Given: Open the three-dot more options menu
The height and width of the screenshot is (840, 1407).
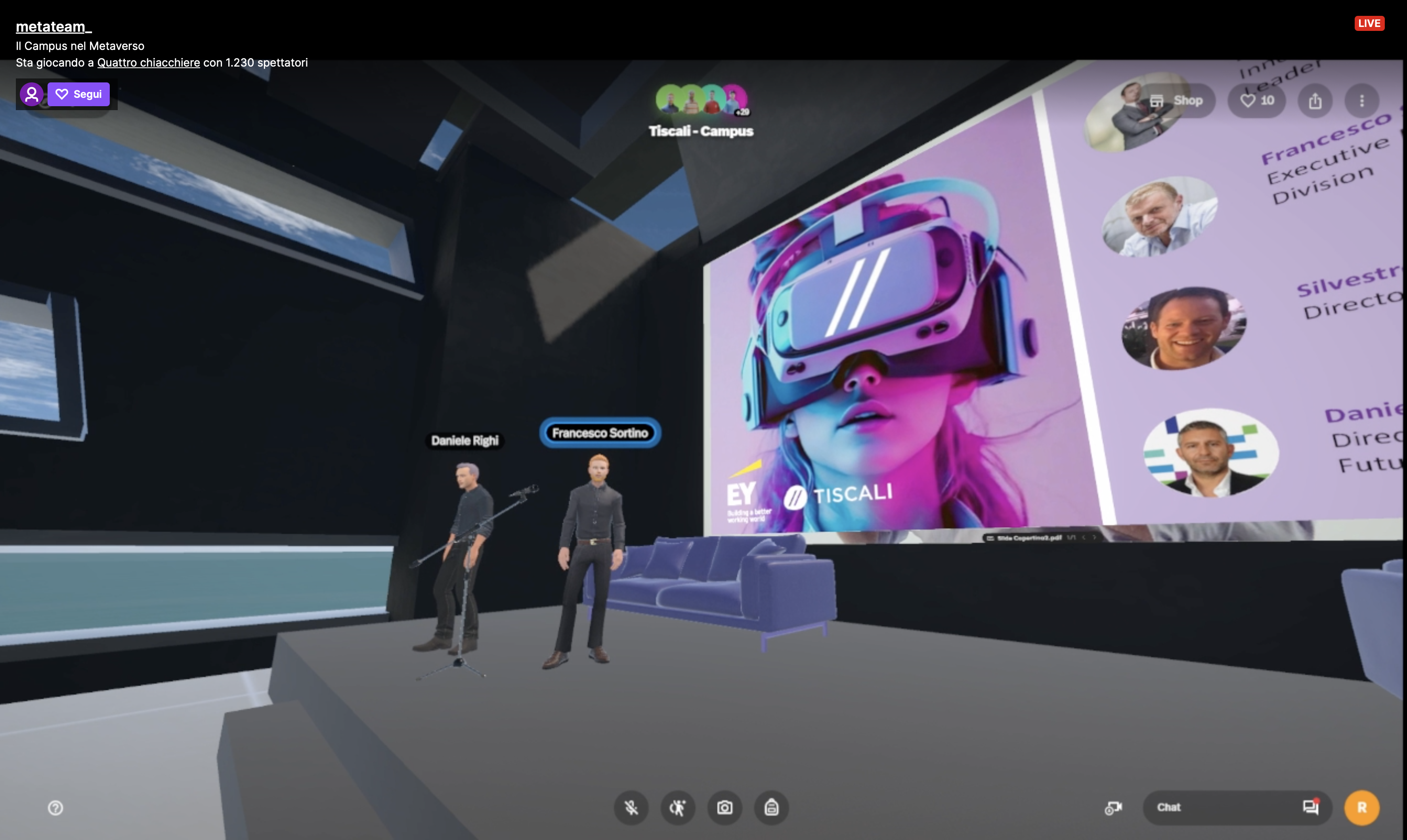Looking at the screenshot, I should click(1362, 101).
